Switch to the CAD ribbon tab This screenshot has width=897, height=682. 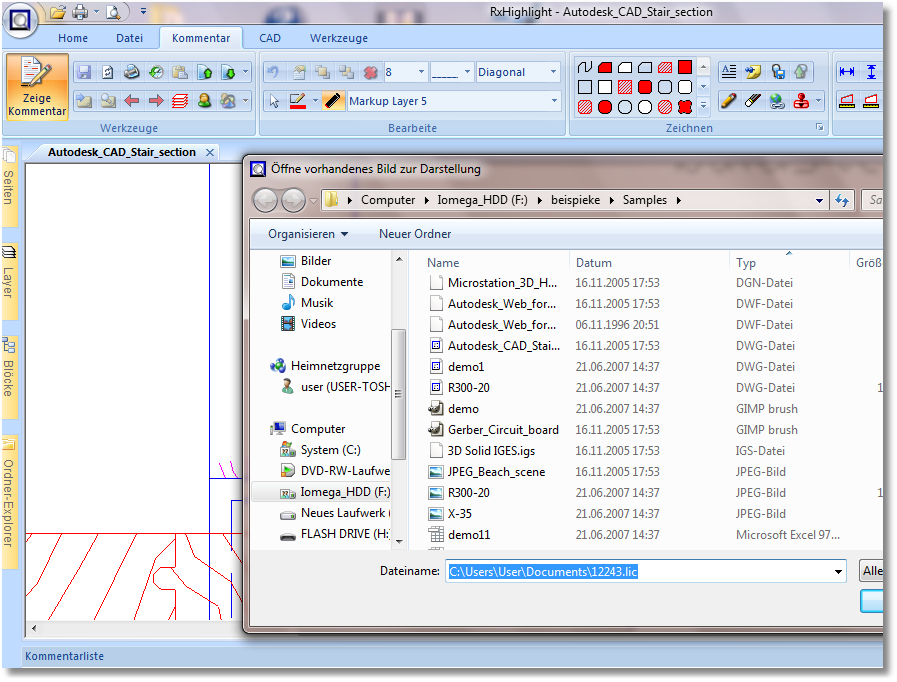click(270, 38)
